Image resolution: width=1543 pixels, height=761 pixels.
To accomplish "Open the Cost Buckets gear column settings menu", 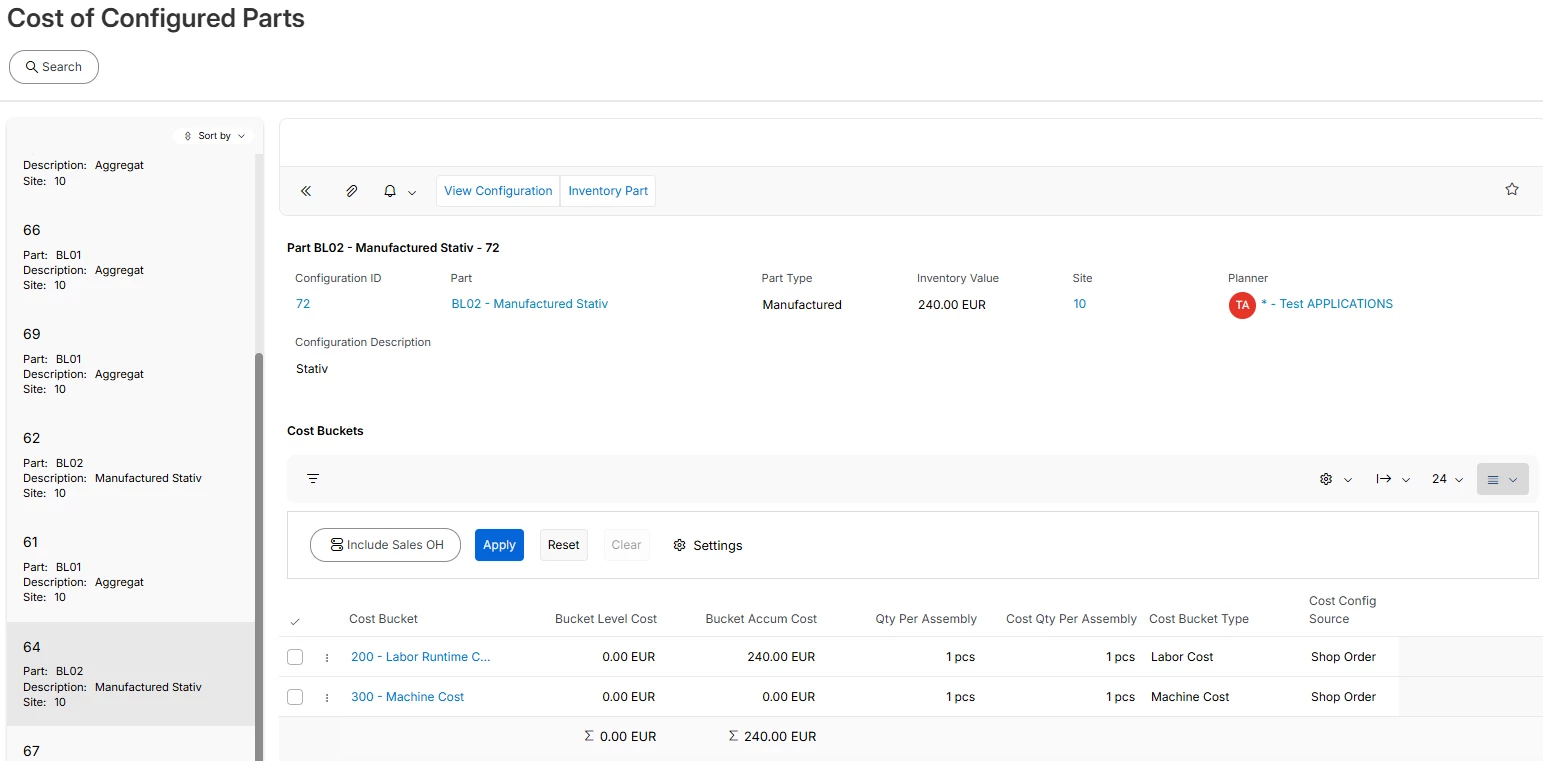I will [1335, 479].
